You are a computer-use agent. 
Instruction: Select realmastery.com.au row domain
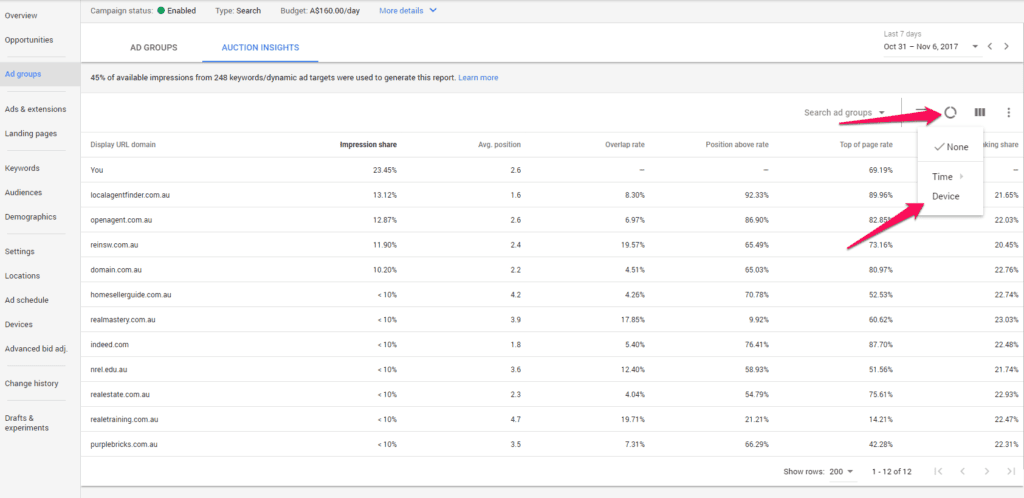pos(123,320)
